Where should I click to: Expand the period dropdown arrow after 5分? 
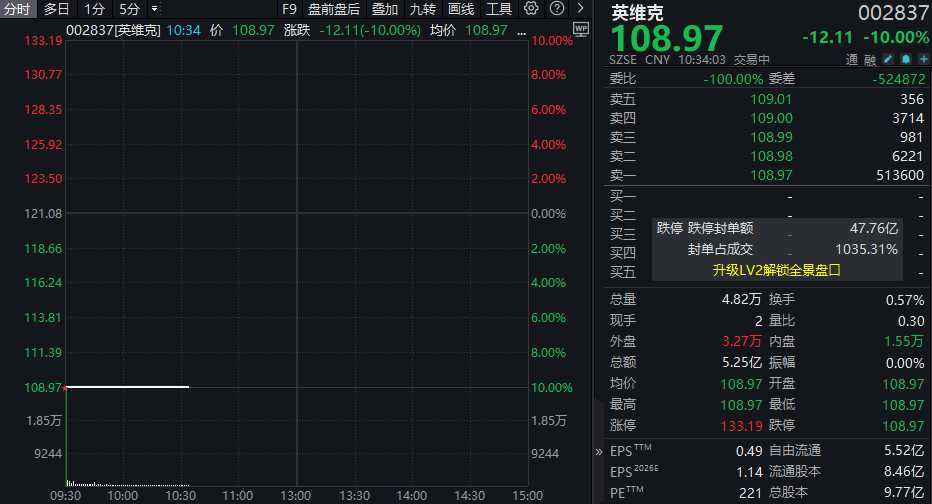point(154,9)
